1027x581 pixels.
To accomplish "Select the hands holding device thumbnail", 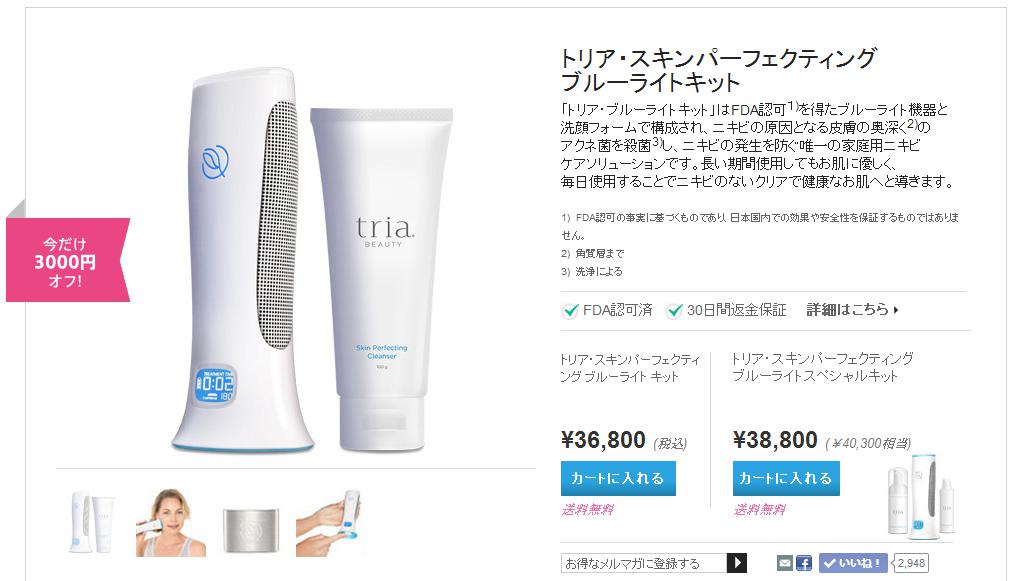I will (x=329, y=523).
